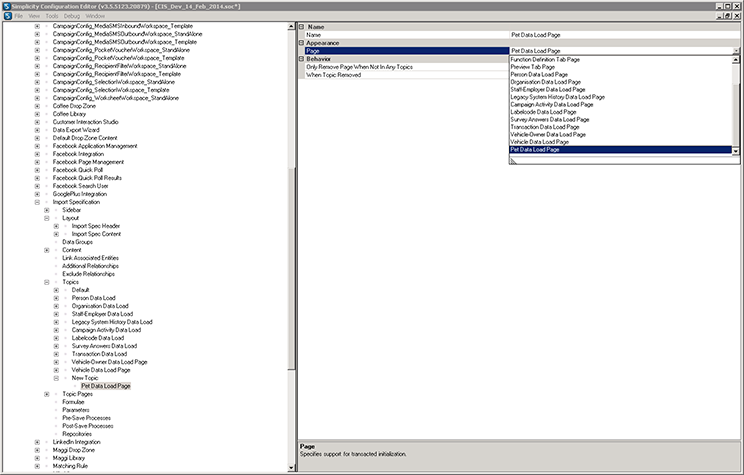Expand the Coffee Library node
Viewport: 744px width, 475px height.
[x=37, y=114]
